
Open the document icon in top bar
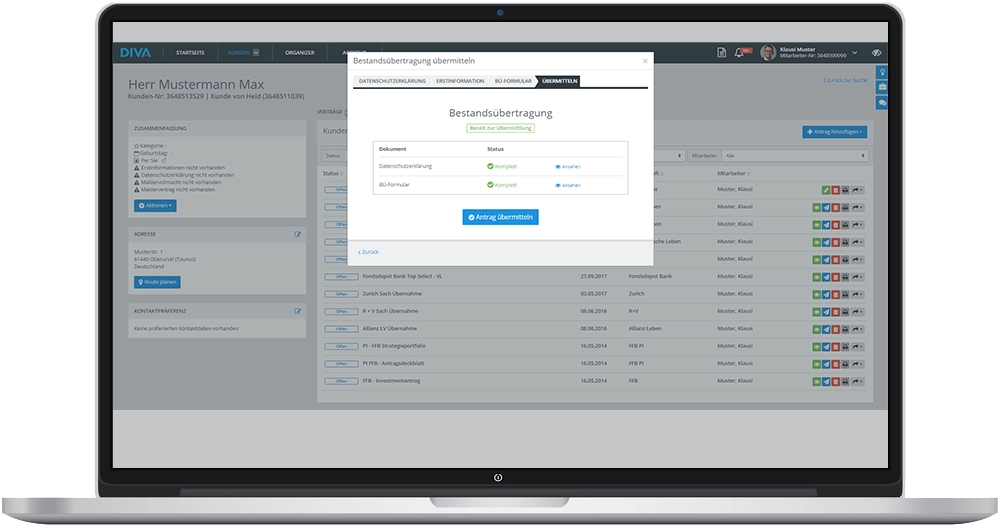pyautogui.click(x=721, y=52)
